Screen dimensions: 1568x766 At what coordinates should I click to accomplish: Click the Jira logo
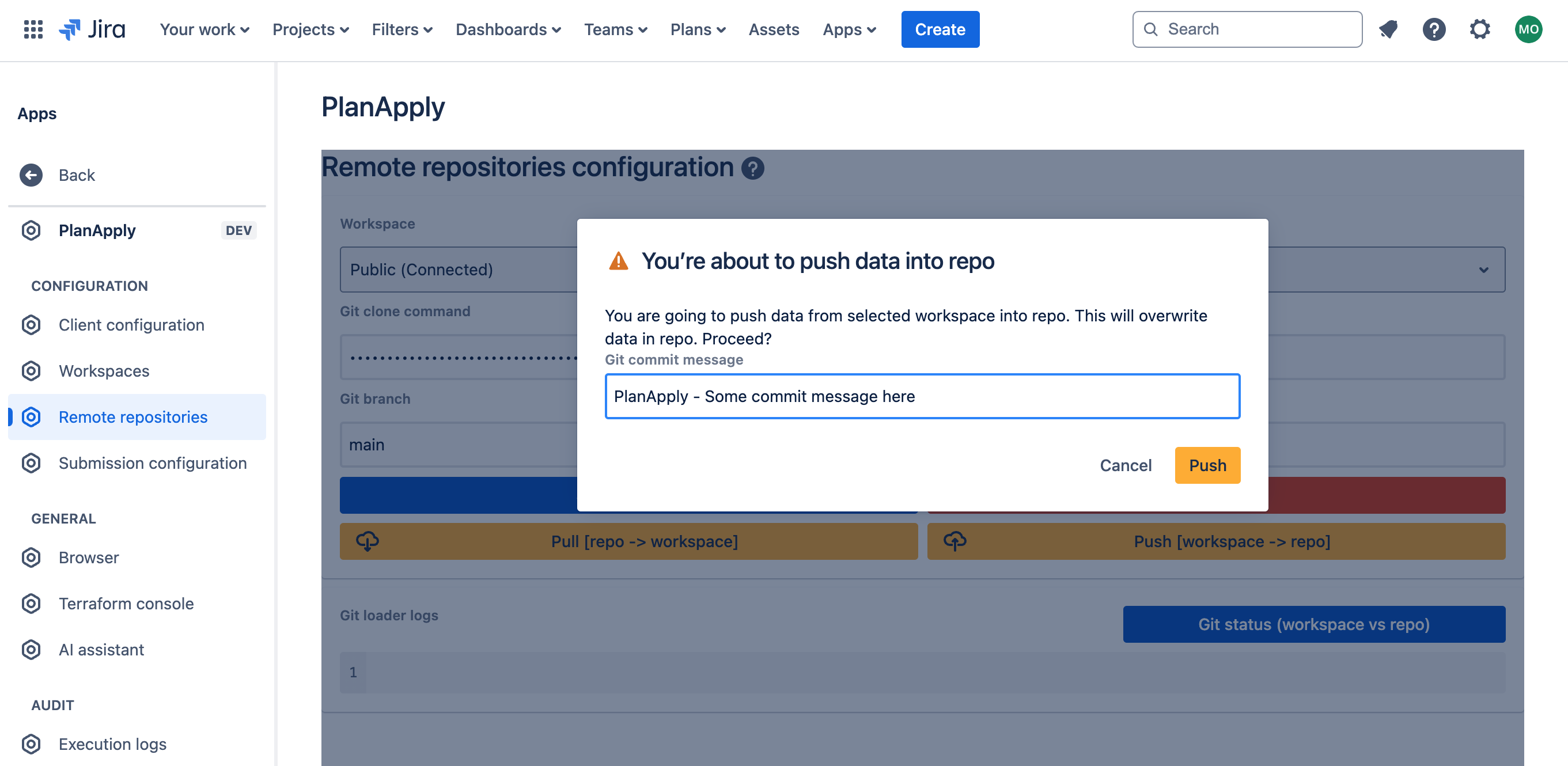(x=93, y=29)
